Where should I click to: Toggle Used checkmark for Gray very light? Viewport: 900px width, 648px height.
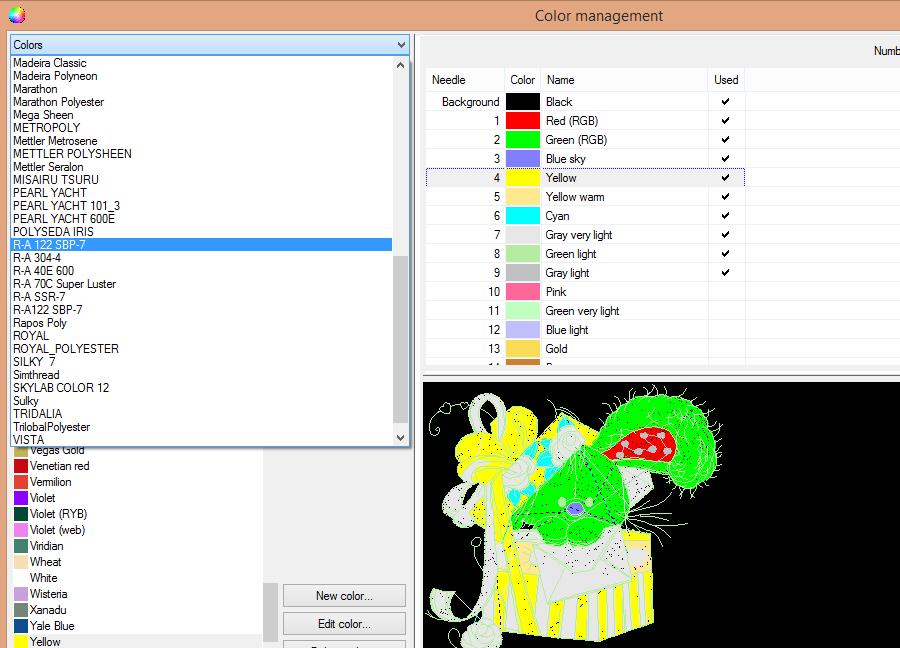(726, 234)
